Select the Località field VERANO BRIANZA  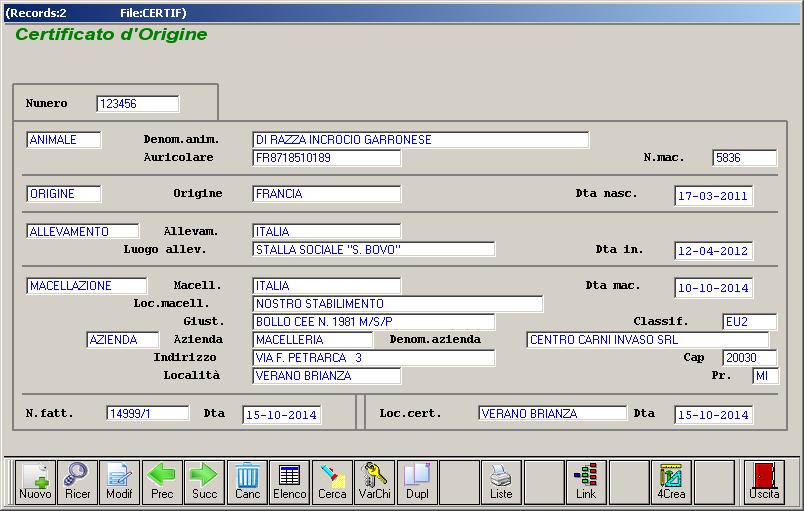pos(326,375)
